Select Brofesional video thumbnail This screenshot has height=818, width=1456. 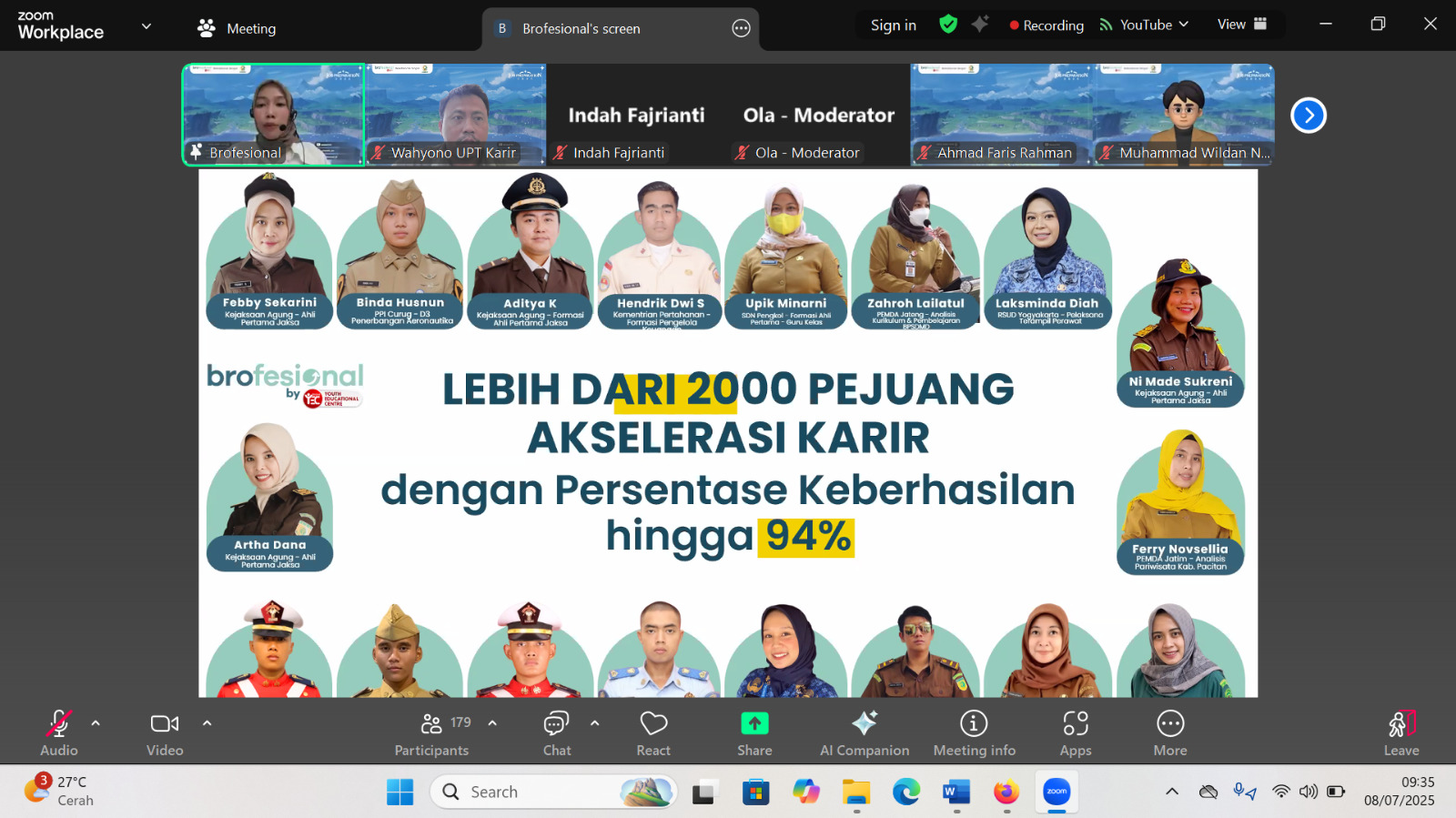pos(273,115)
